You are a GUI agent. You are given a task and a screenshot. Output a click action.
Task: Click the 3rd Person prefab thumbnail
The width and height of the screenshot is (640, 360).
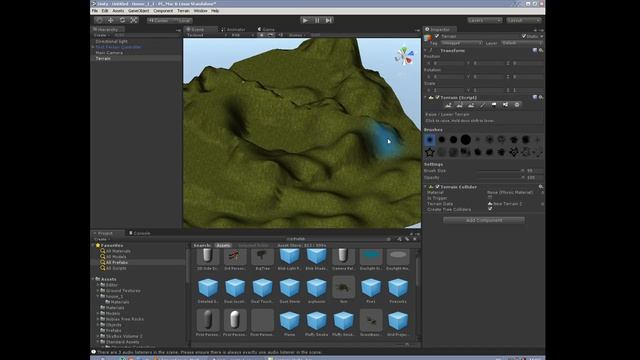point(235,257)
